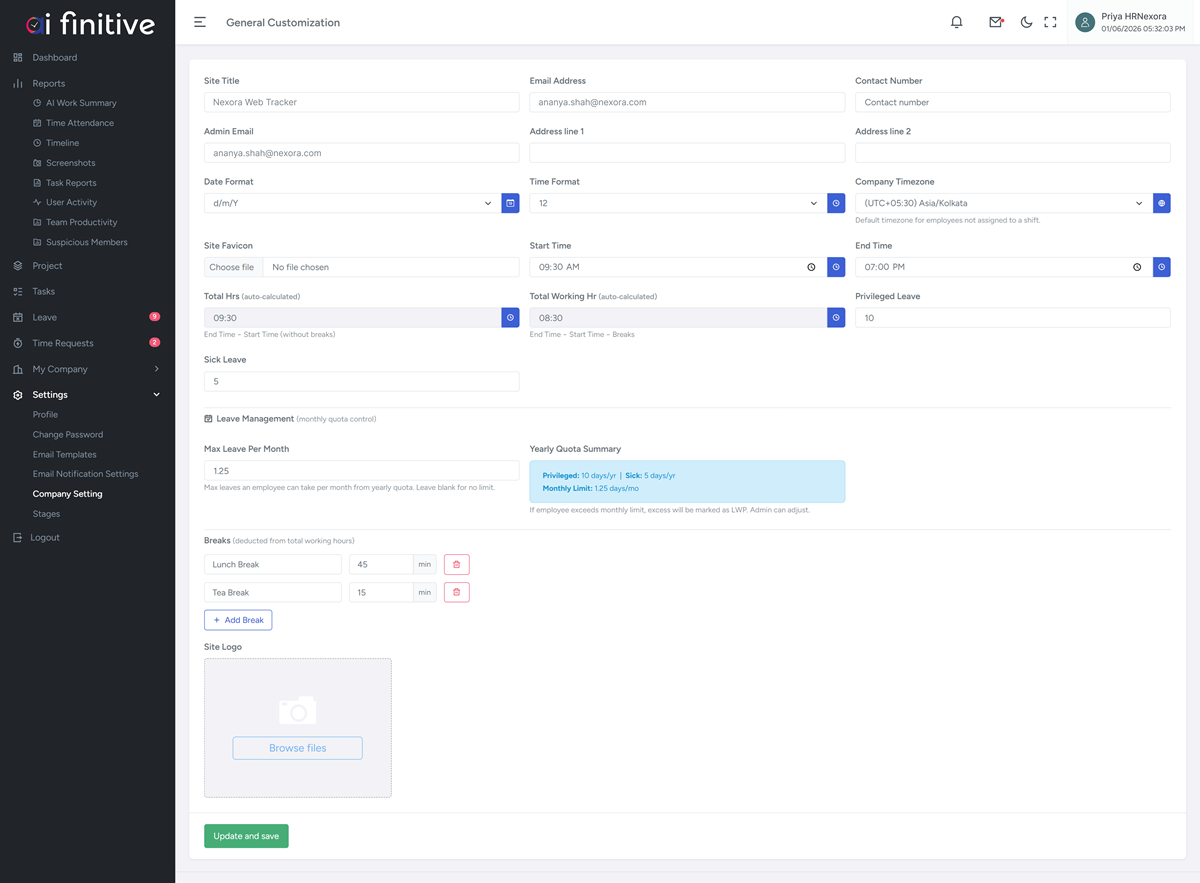Open Time Requests in the sidebar
This screenshot has width=1200, height=883.
click(x=87, y=343)
